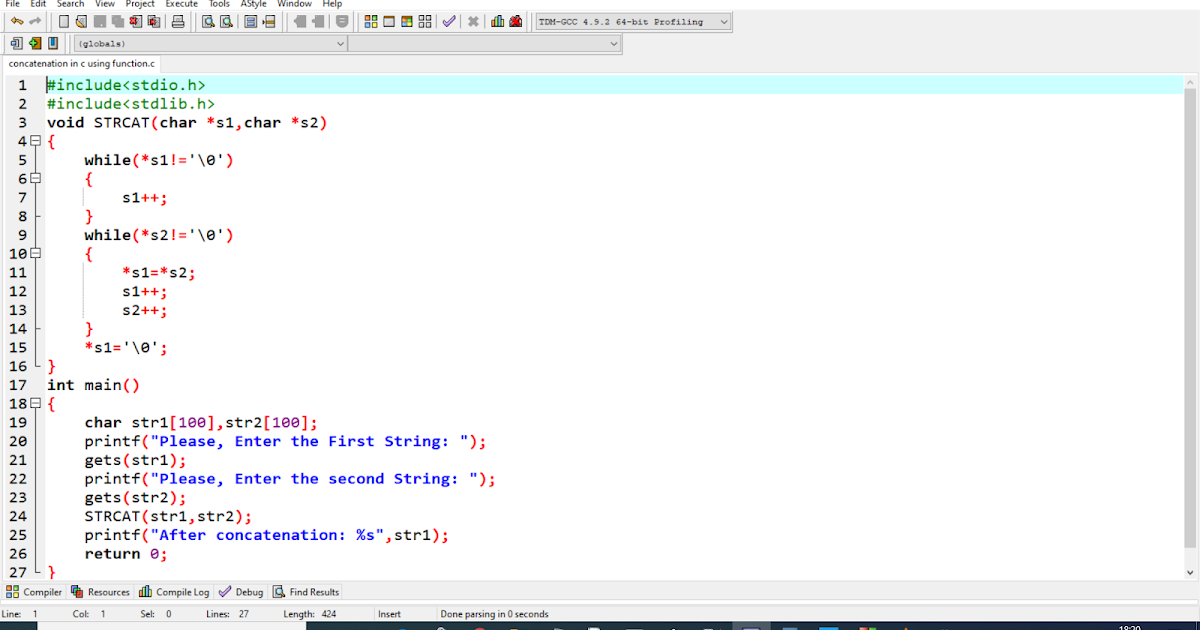Image resolution: width=1200 pixels, height=630 pixels.
Task: Run the compiled program
Action: [388, 21]
